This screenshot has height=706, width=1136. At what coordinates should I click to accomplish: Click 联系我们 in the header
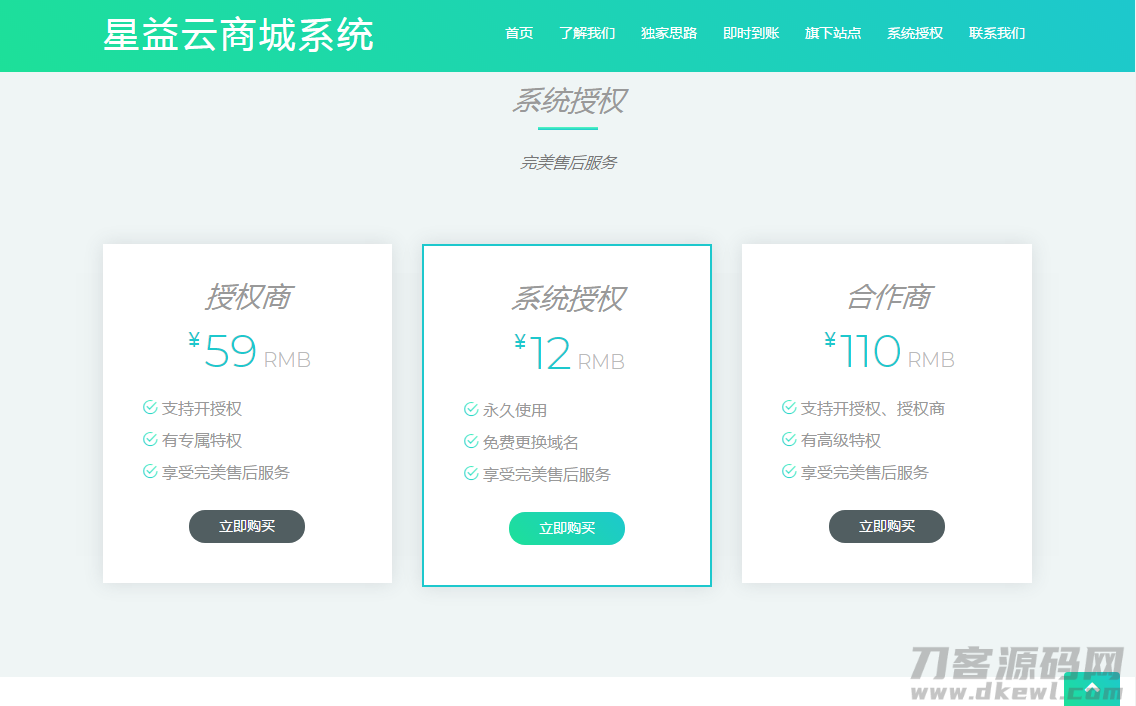pyautogui.click(x=997, y=33)
